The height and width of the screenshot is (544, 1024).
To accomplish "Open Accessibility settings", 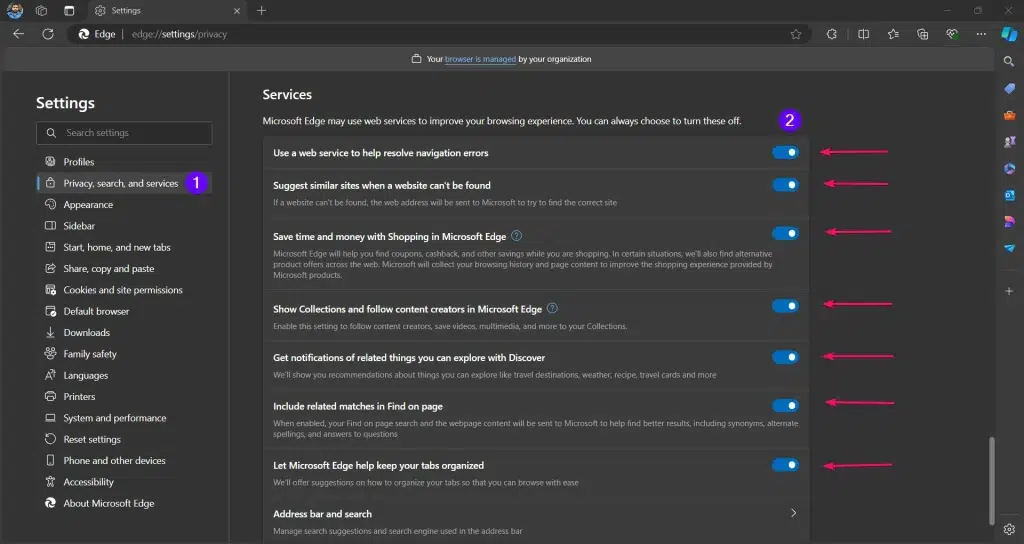I will [x=124, y=481].
